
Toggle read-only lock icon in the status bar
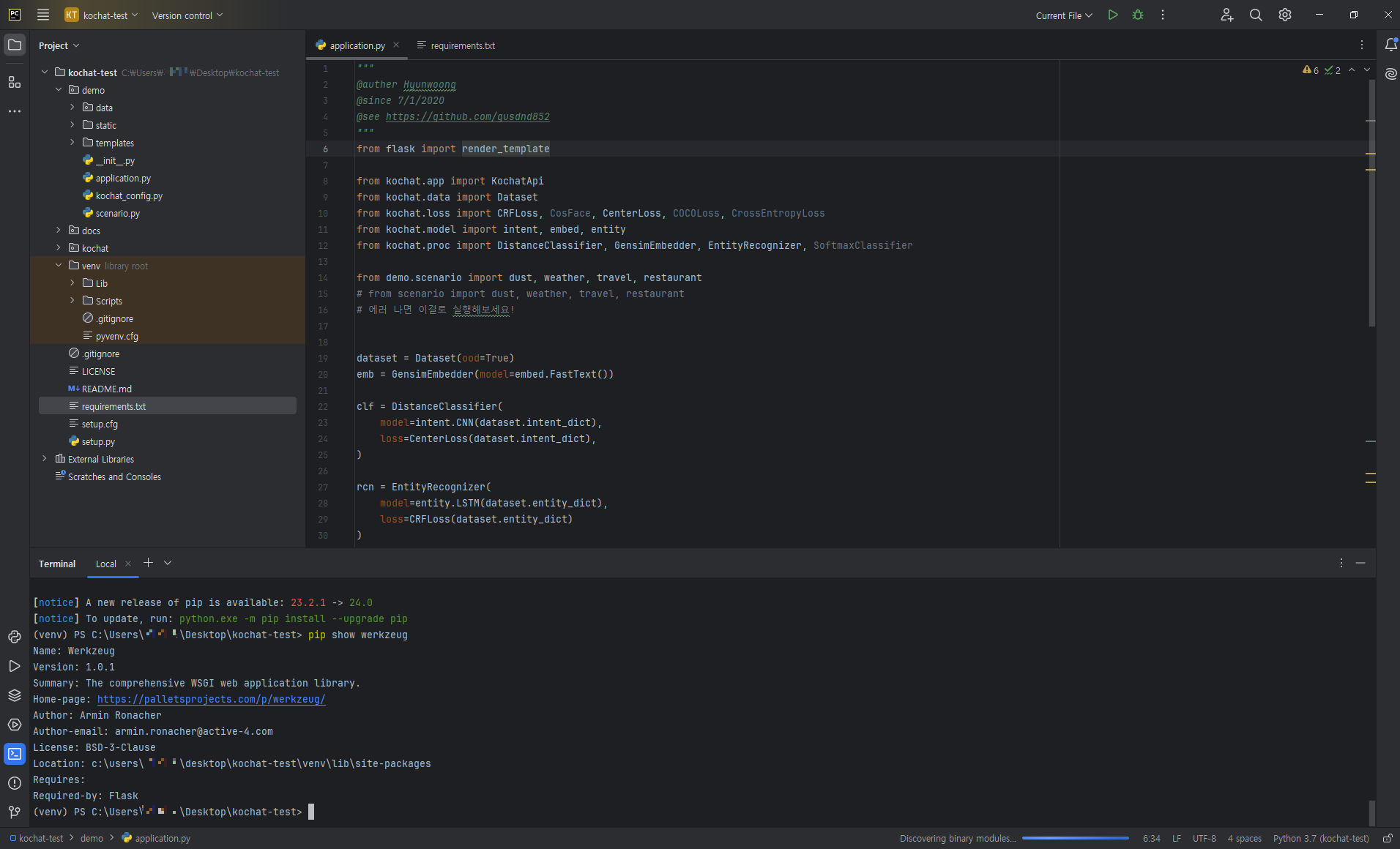click(x=1388, y=839)
